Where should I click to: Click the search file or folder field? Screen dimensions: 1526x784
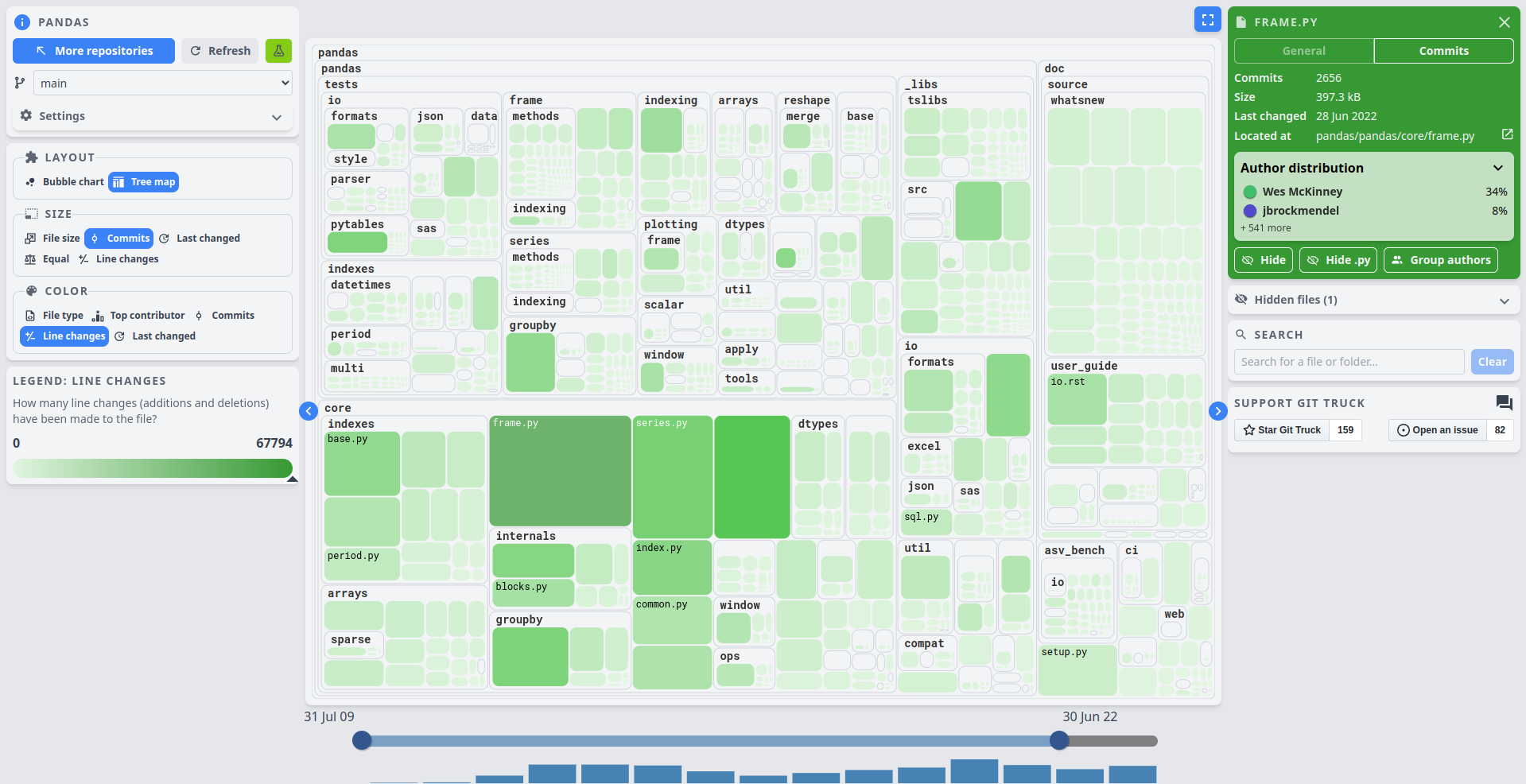pyautogui.click(x=1349, y=362)
